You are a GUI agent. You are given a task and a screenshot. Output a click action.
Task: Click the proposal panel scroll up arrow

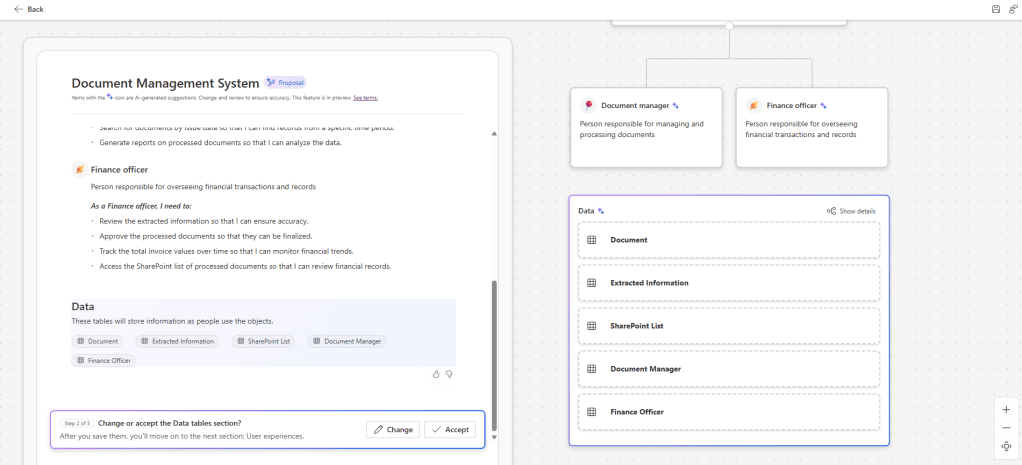pos(493,133)
